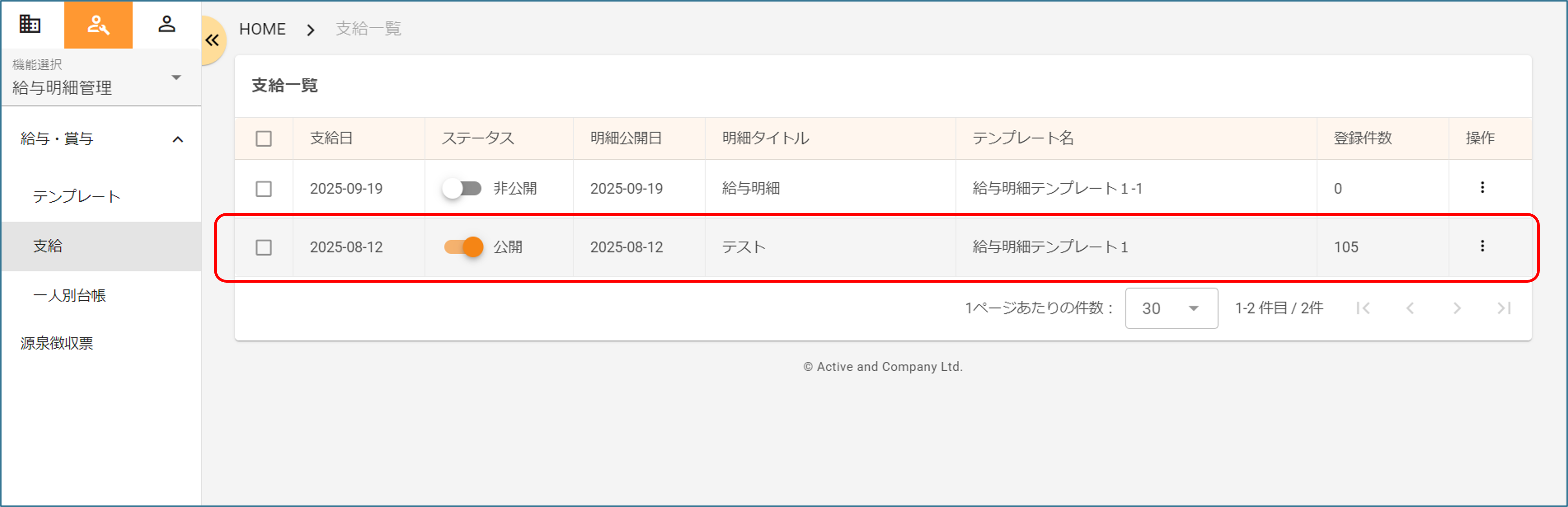This screenshot has width=1568, height=507.
Task: Open the personal user icon tab
Action: [166, 24]
